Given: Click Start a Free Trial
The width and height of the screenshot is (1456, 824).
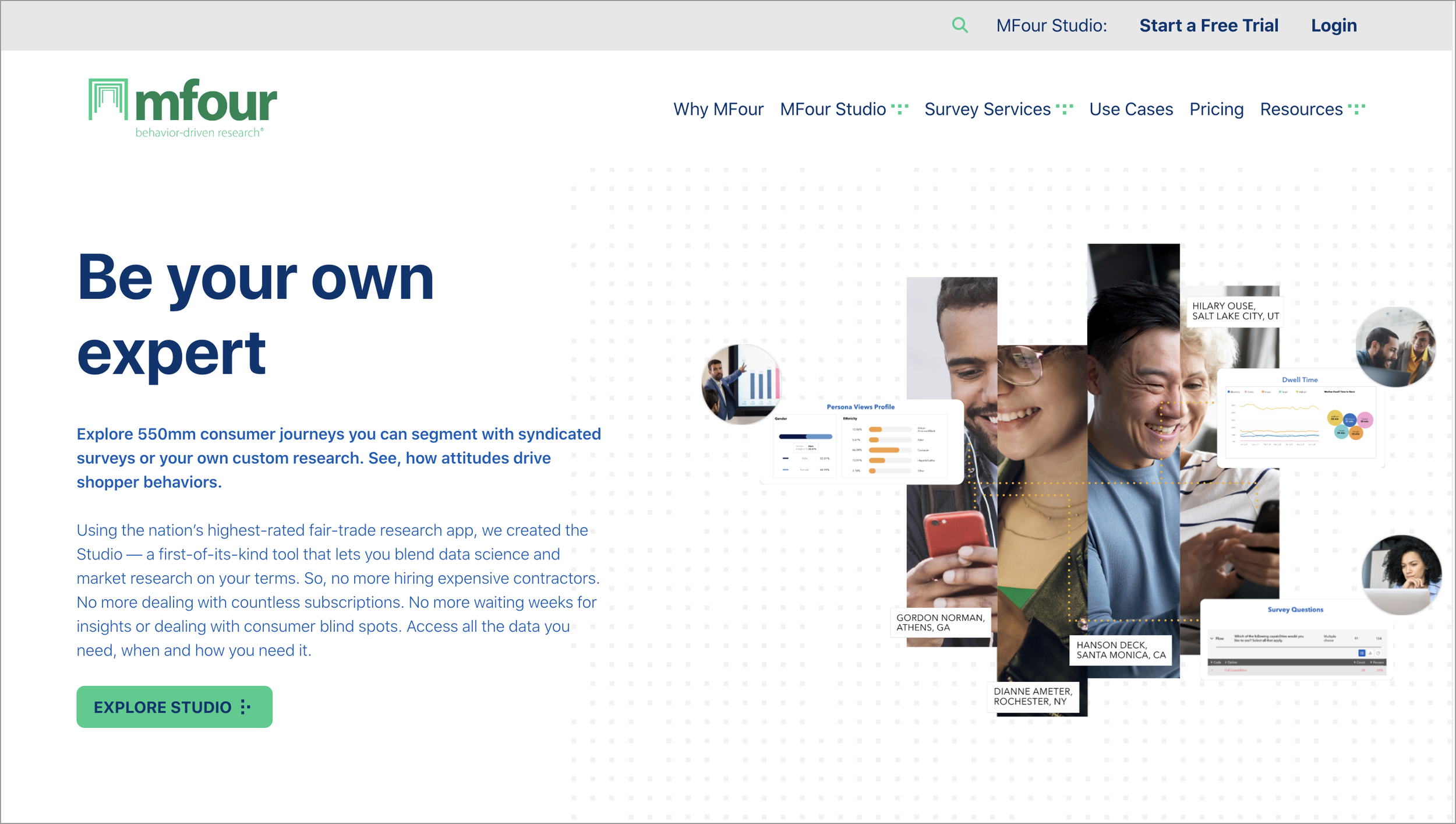Looking at the screenshot, I should click(x=1208, y=26).
